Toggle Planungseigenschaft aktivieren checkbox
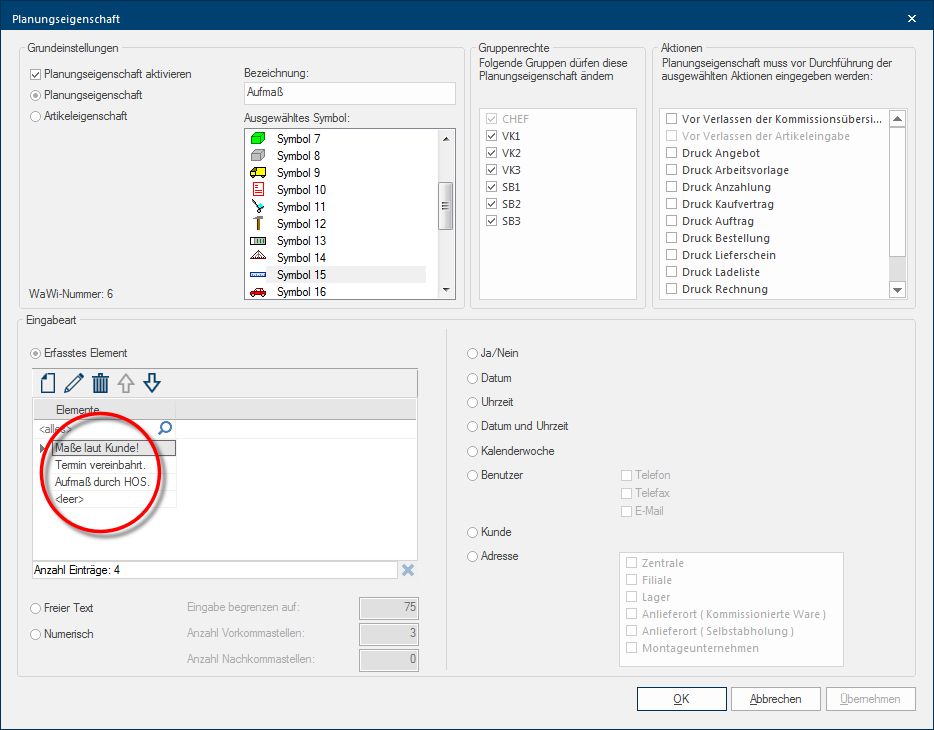This screenshot has height=730, width=934. pos(37,74)
